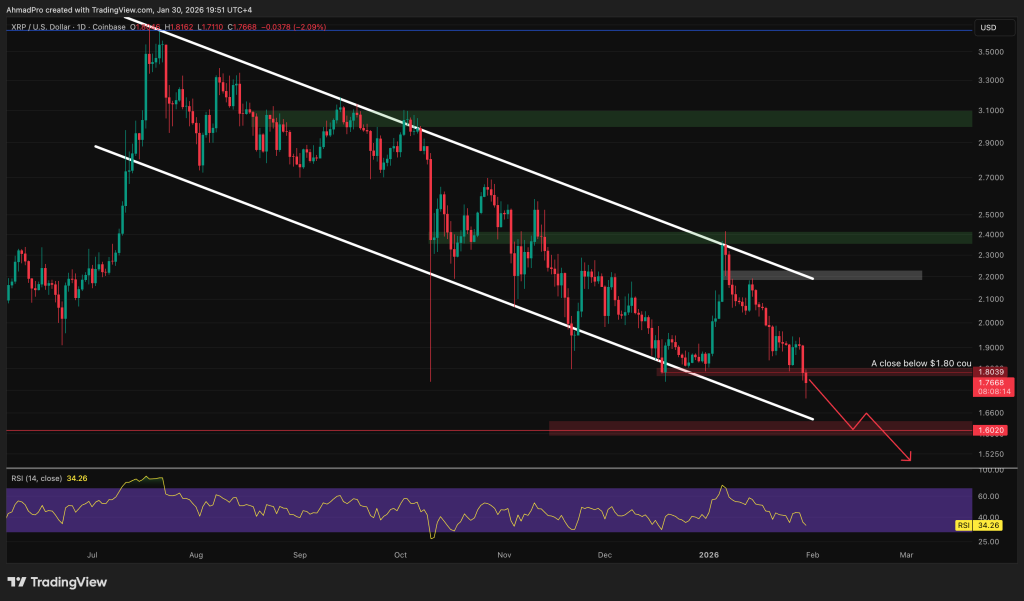Click the 2026 label on time axis
This screenshot has width=1024, height=601.
point(709,555)
